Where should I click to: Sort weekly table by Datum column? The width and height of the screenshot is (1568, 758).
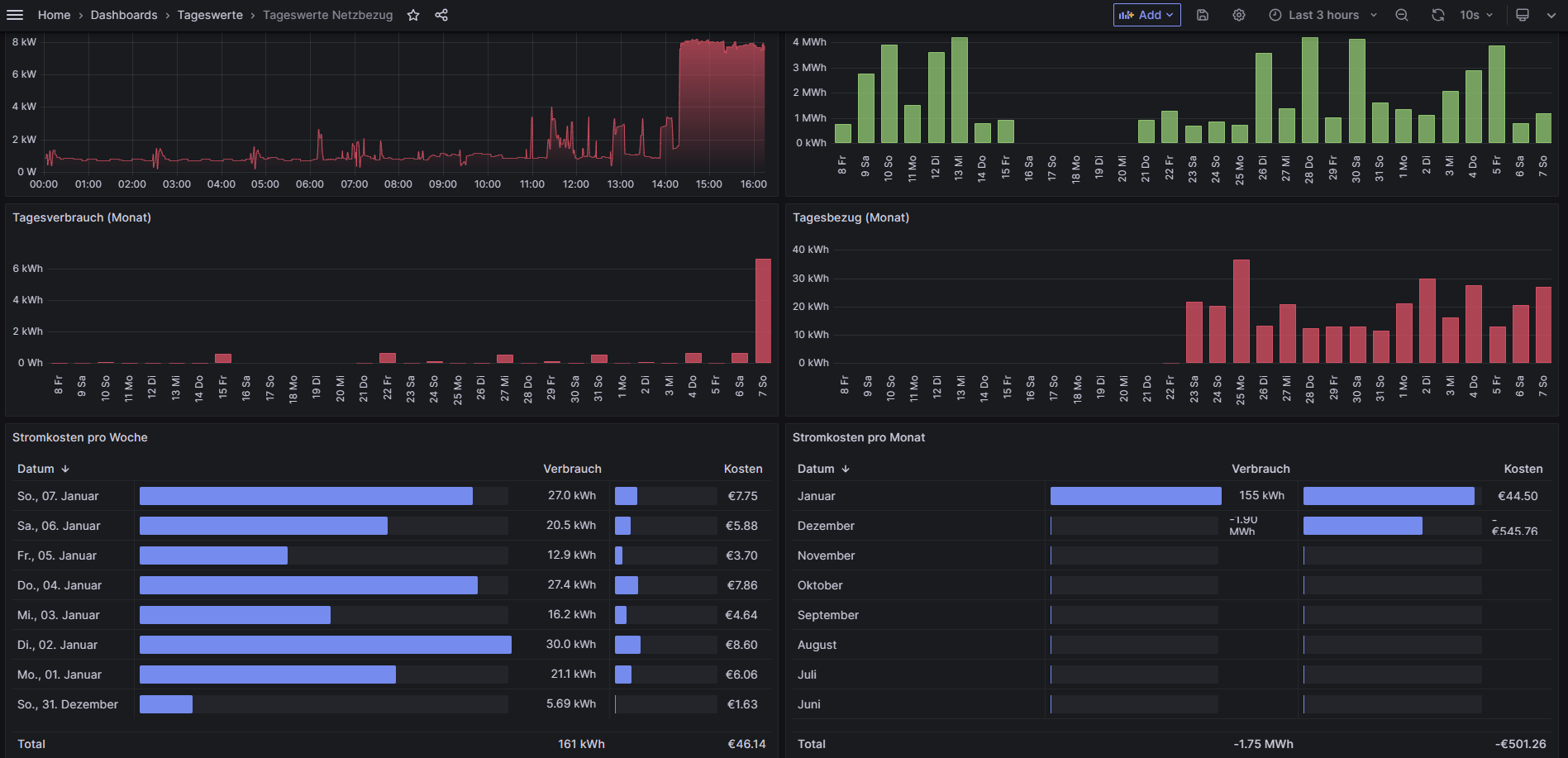(43, 469)
